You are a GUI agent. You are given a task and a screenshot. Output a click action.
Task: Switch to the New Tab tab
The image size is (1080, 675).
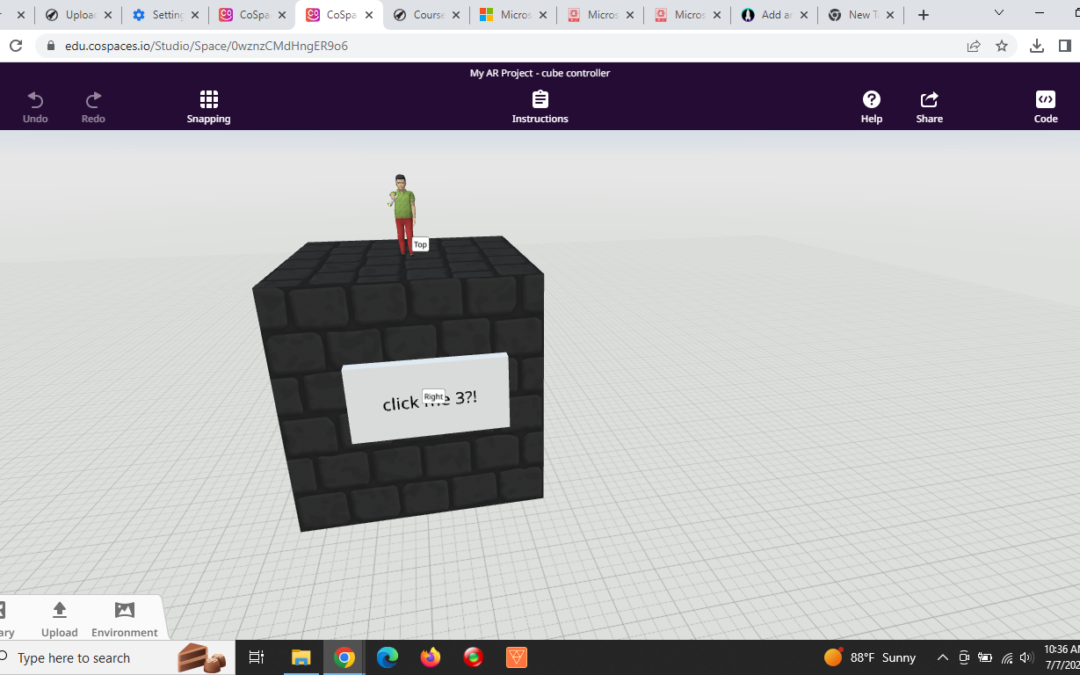860,15
